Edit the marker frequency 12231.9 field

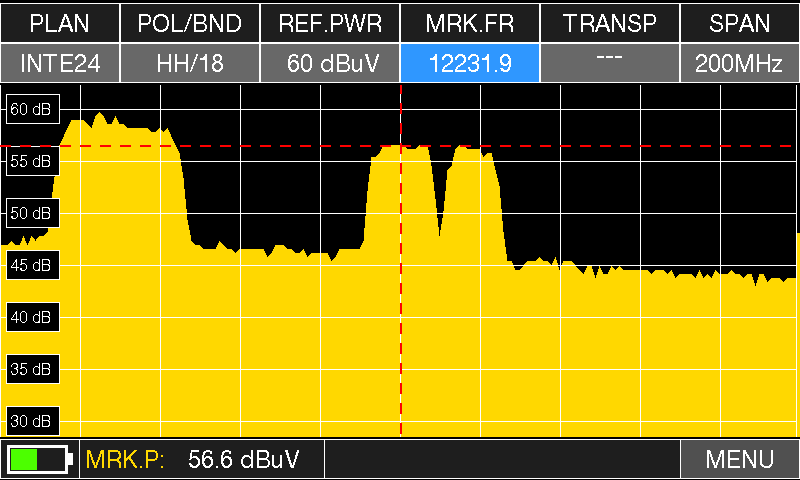coord(470,63)
